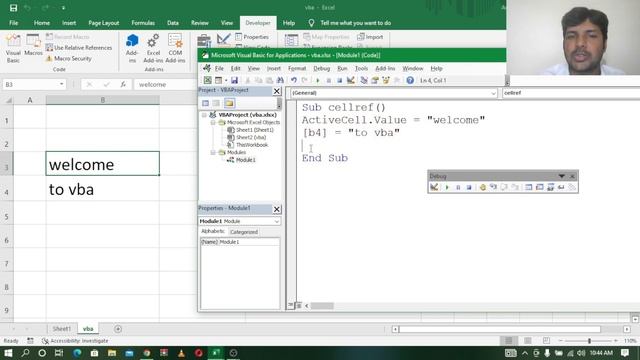Click Macro Security in Code group
Screen dimensions: 640x360
69,58
